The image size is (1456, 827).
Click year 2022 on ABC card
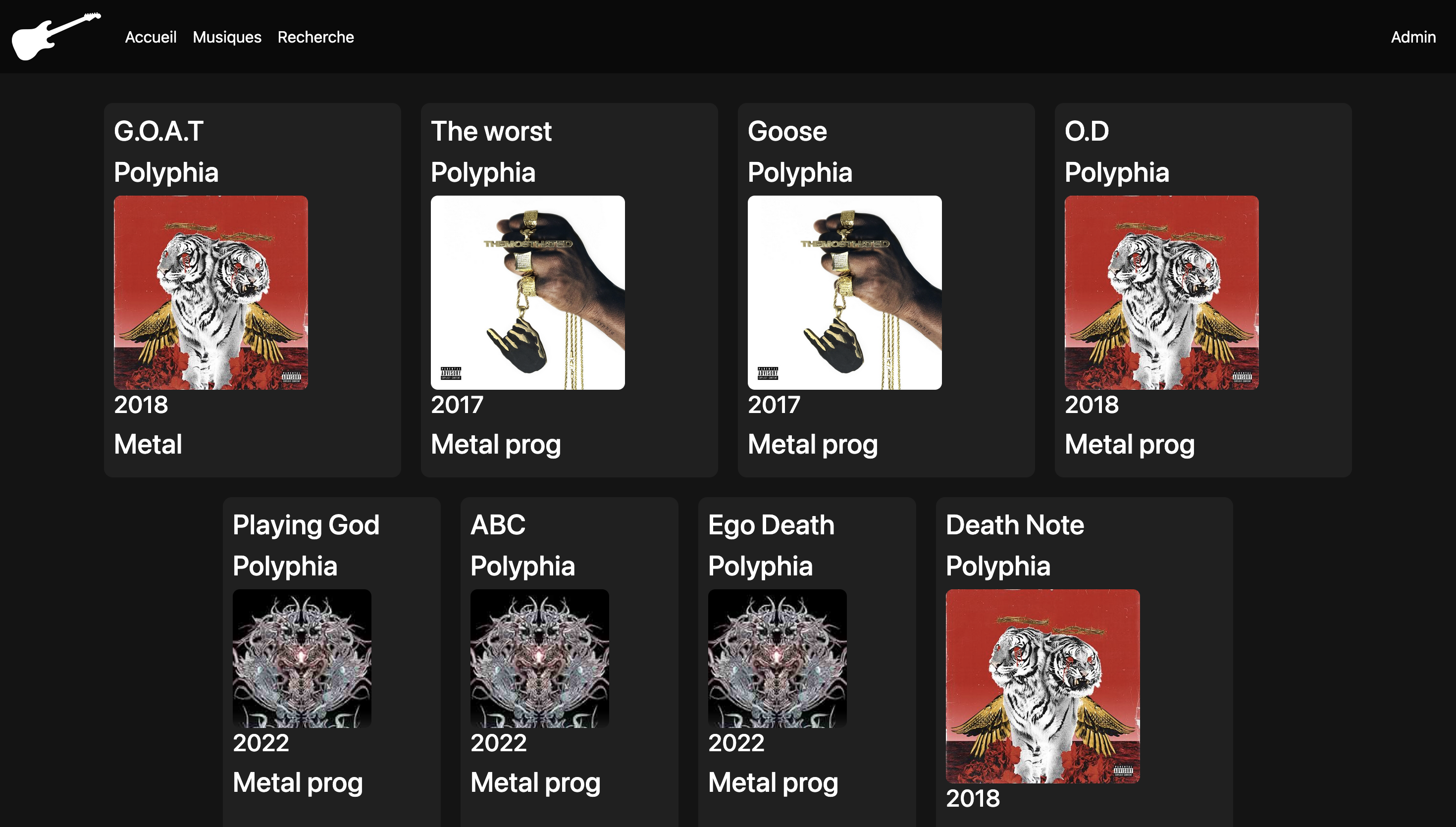tap(499, 743)
